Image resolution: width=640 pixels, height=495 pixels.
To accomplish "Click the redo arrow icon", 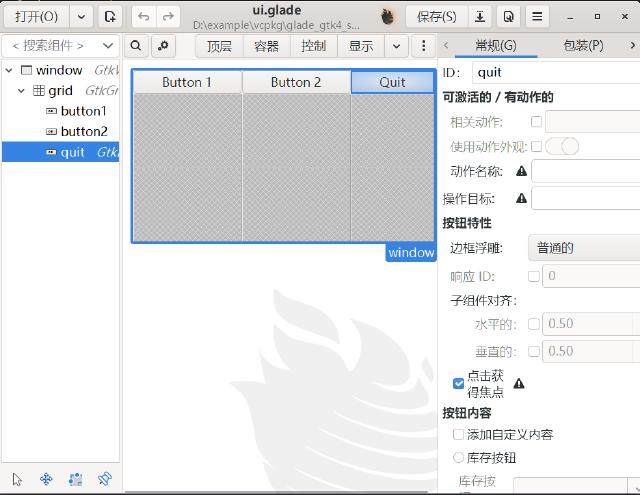I will point(168,17).
